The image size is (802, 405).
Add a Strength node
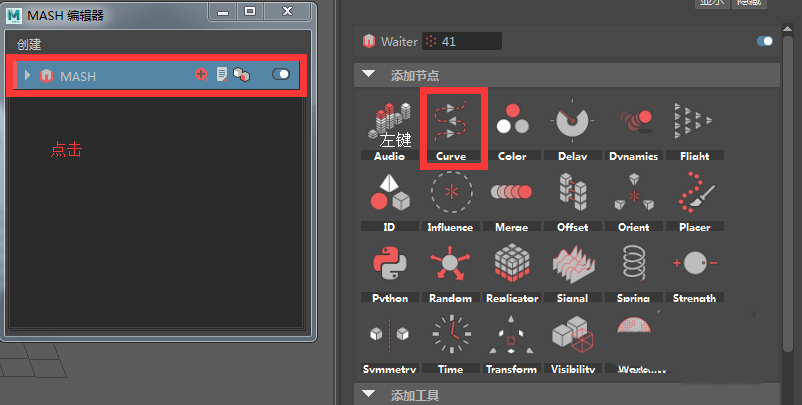coord(695,272)
